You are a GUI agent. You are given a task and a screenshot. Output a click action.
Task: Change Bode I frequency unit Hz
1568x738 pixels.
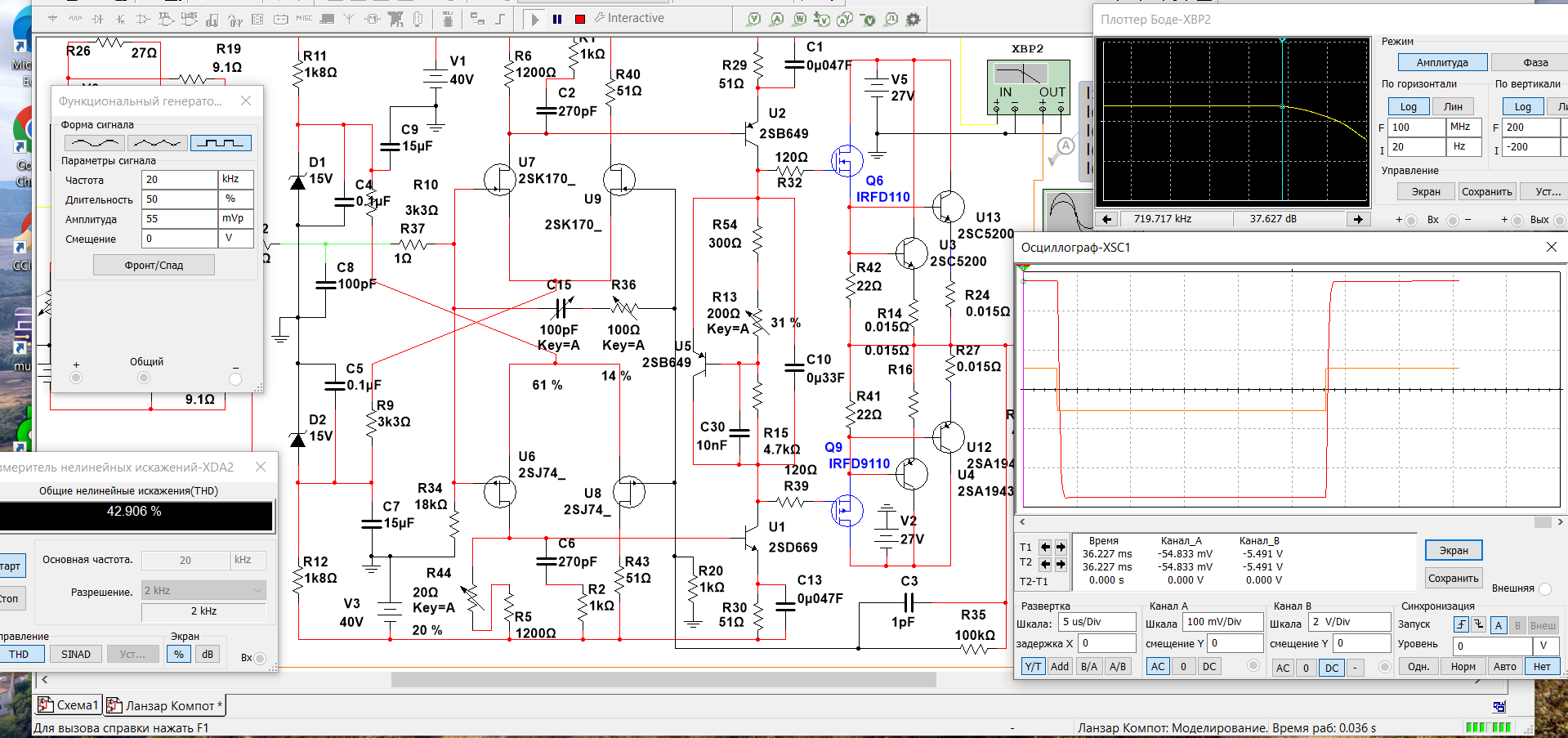coord(1463,146)
